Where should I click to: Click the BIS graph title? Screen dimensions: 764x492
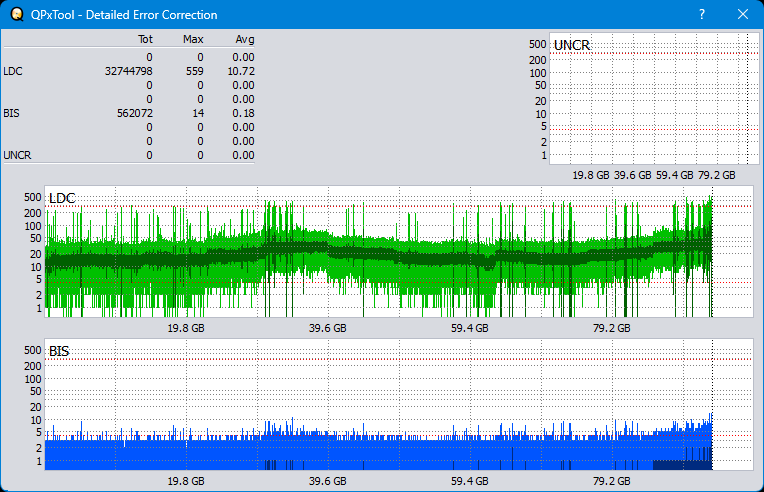(x=59, y=351)
